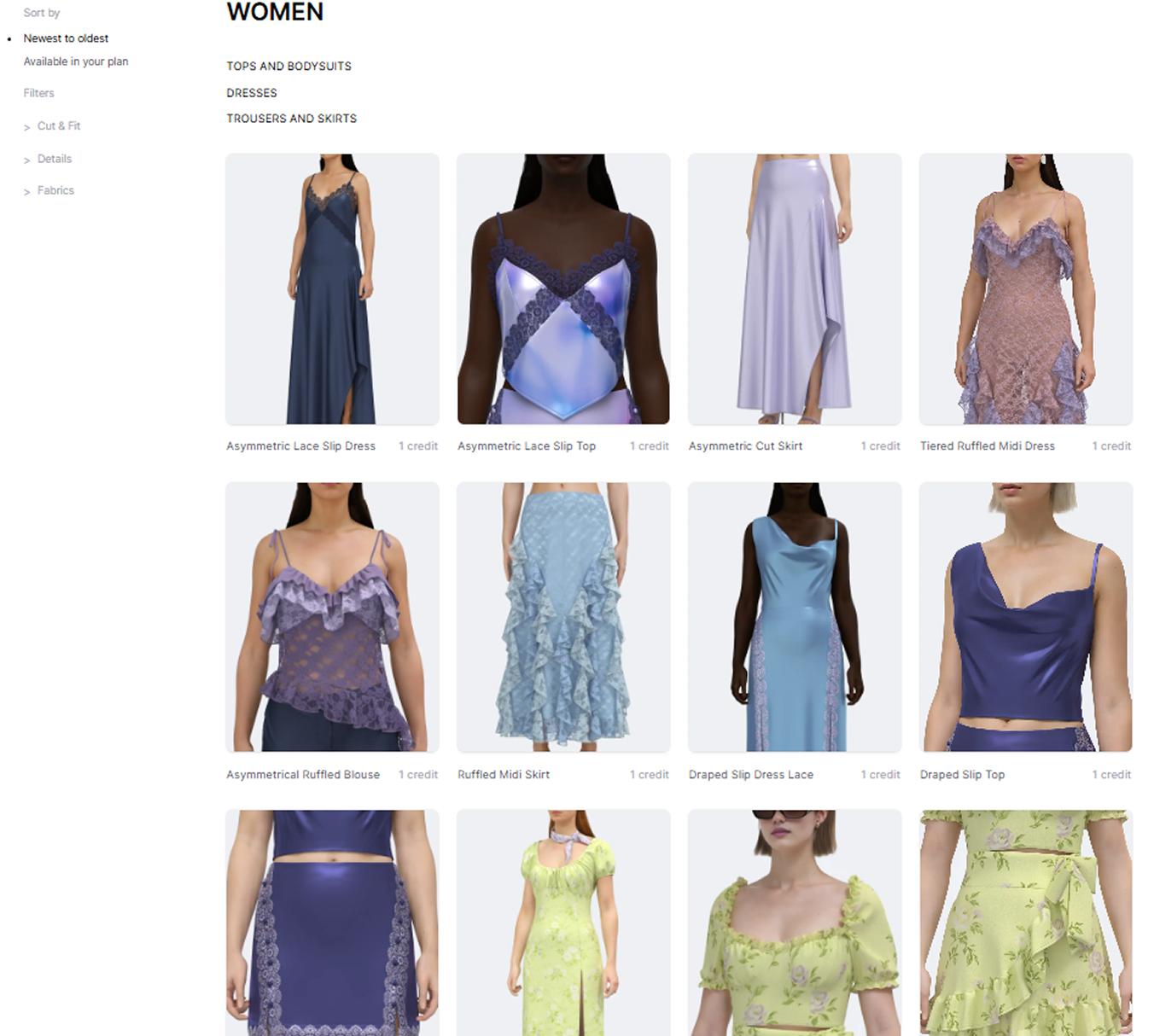Open the purple lace-trim mini skirt thumbnail
This screenshot has width=1154, height=1036.
coord(332,923)
